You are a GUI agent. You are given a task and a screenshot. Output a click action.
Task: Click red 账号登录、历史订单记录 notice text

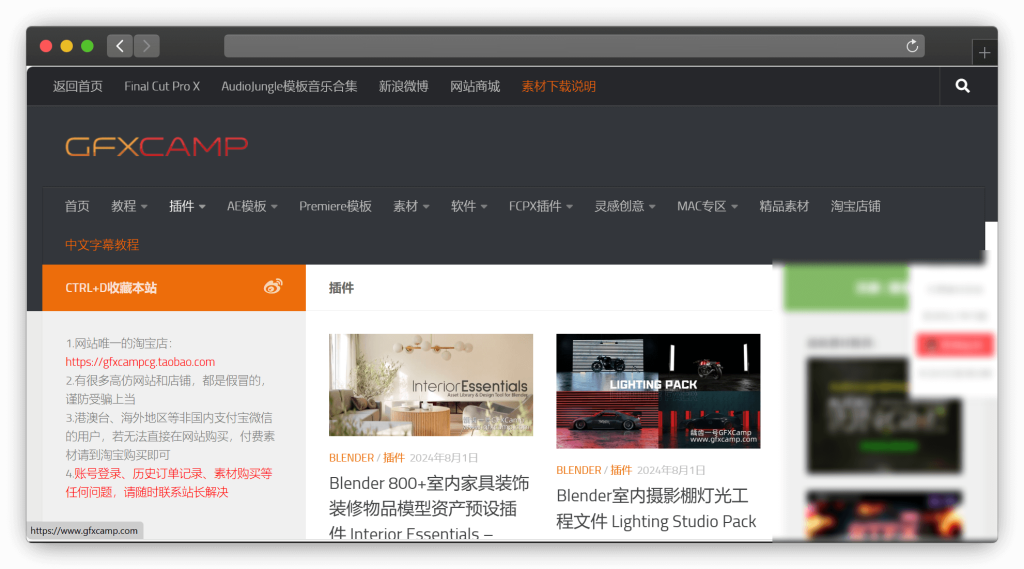click(x=168, y=483)
